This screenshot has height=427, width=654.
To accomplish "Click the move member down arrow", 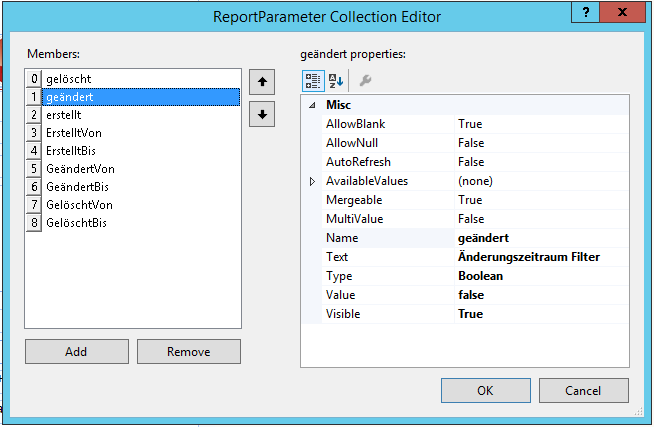I will [x=261, y=114].
